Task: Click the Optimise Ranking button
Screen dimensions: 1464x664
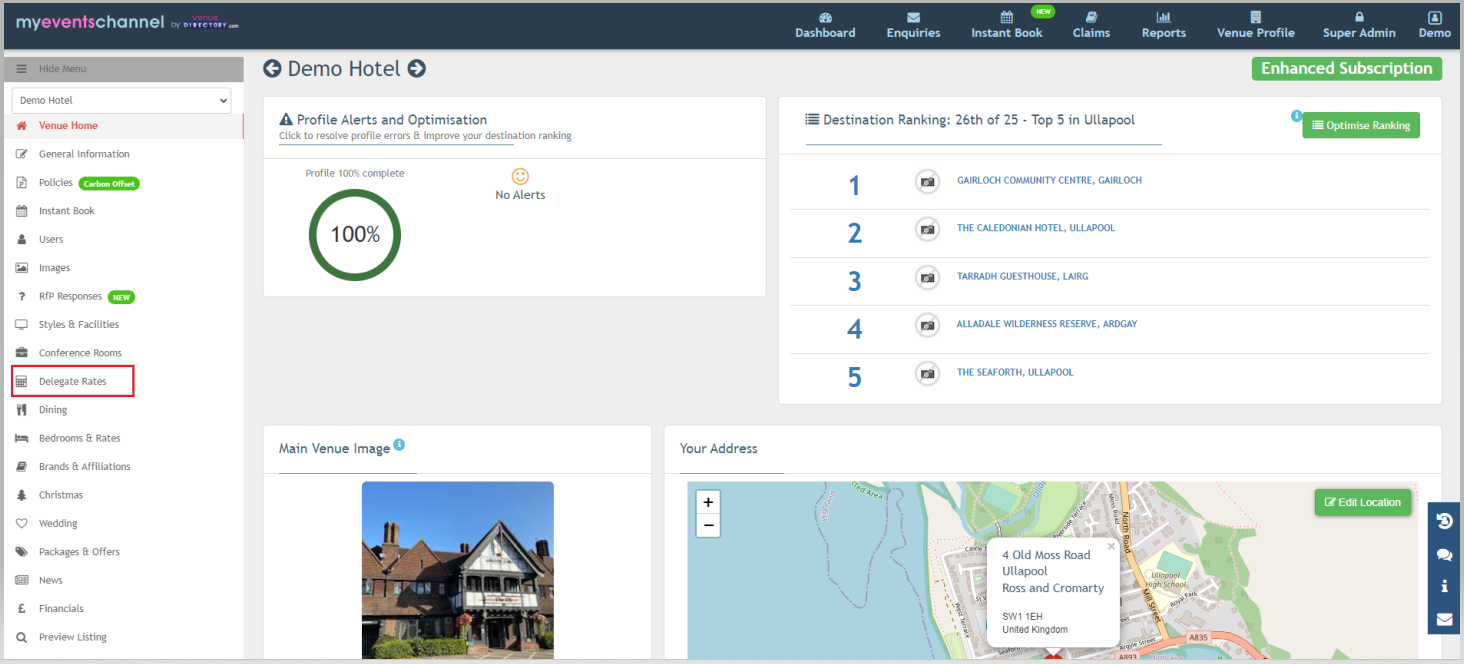Action: (1360, 125)
